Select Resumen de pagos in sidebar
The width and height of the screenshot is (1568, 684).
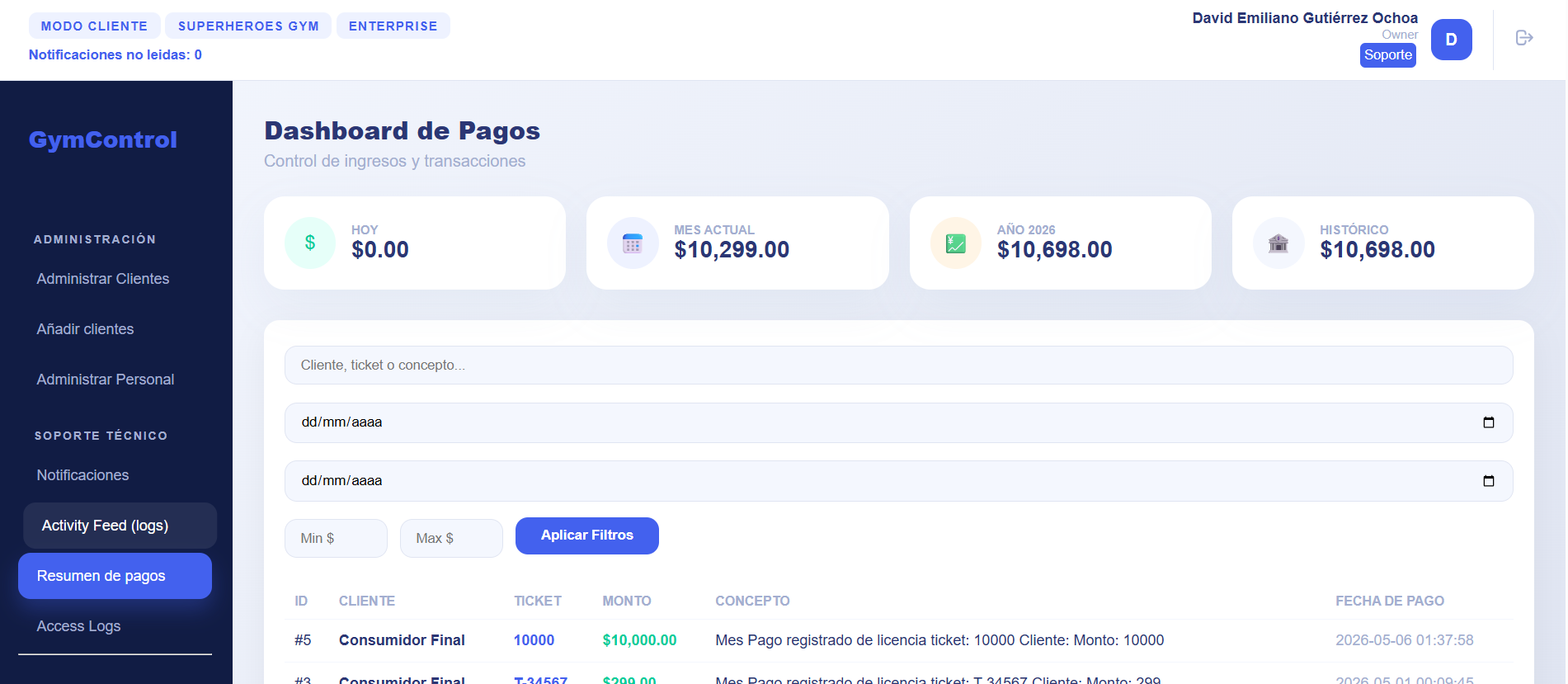click(x=115, y=576)
